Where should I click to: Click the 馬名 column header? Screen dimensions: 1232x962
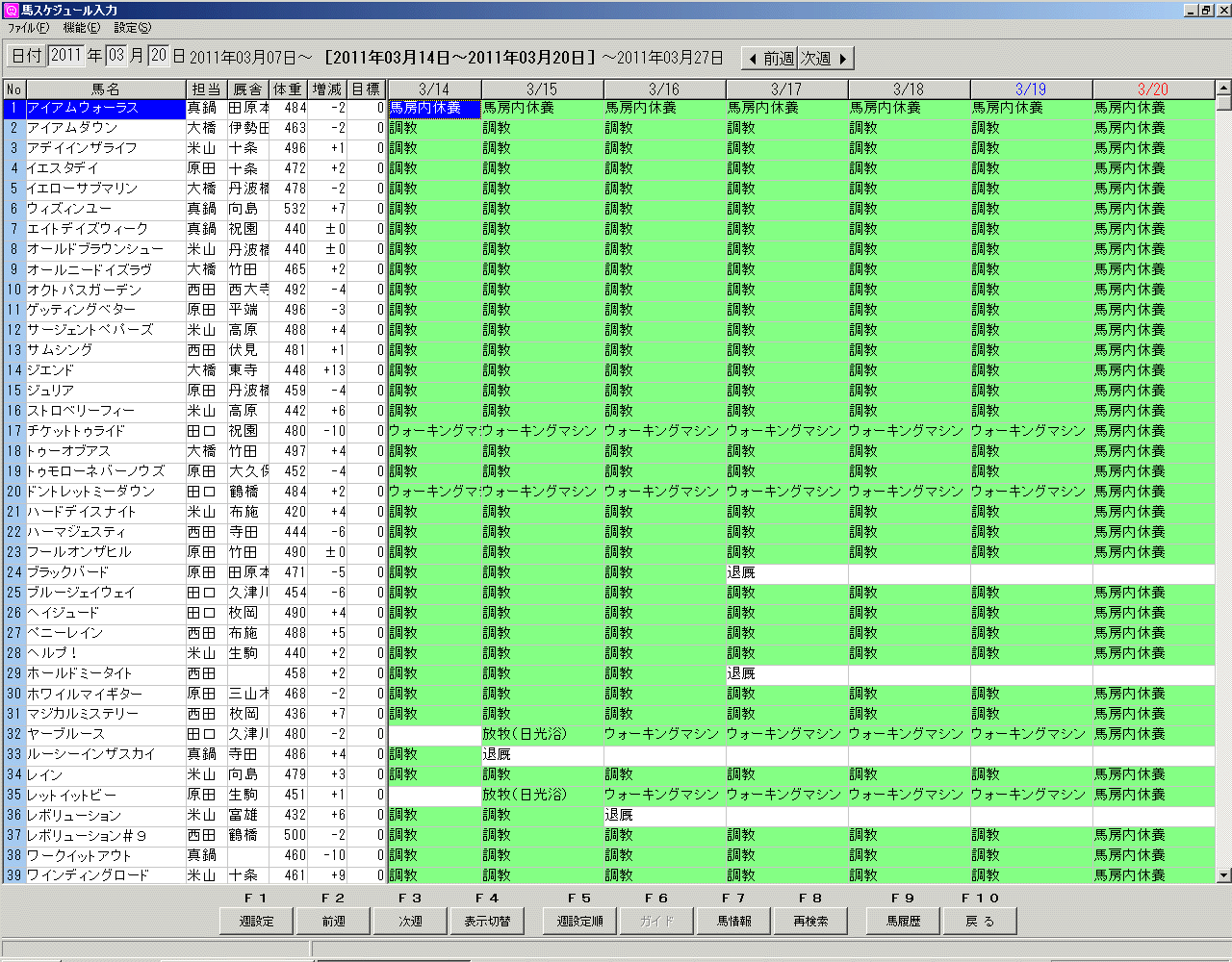tap(105, 89)
